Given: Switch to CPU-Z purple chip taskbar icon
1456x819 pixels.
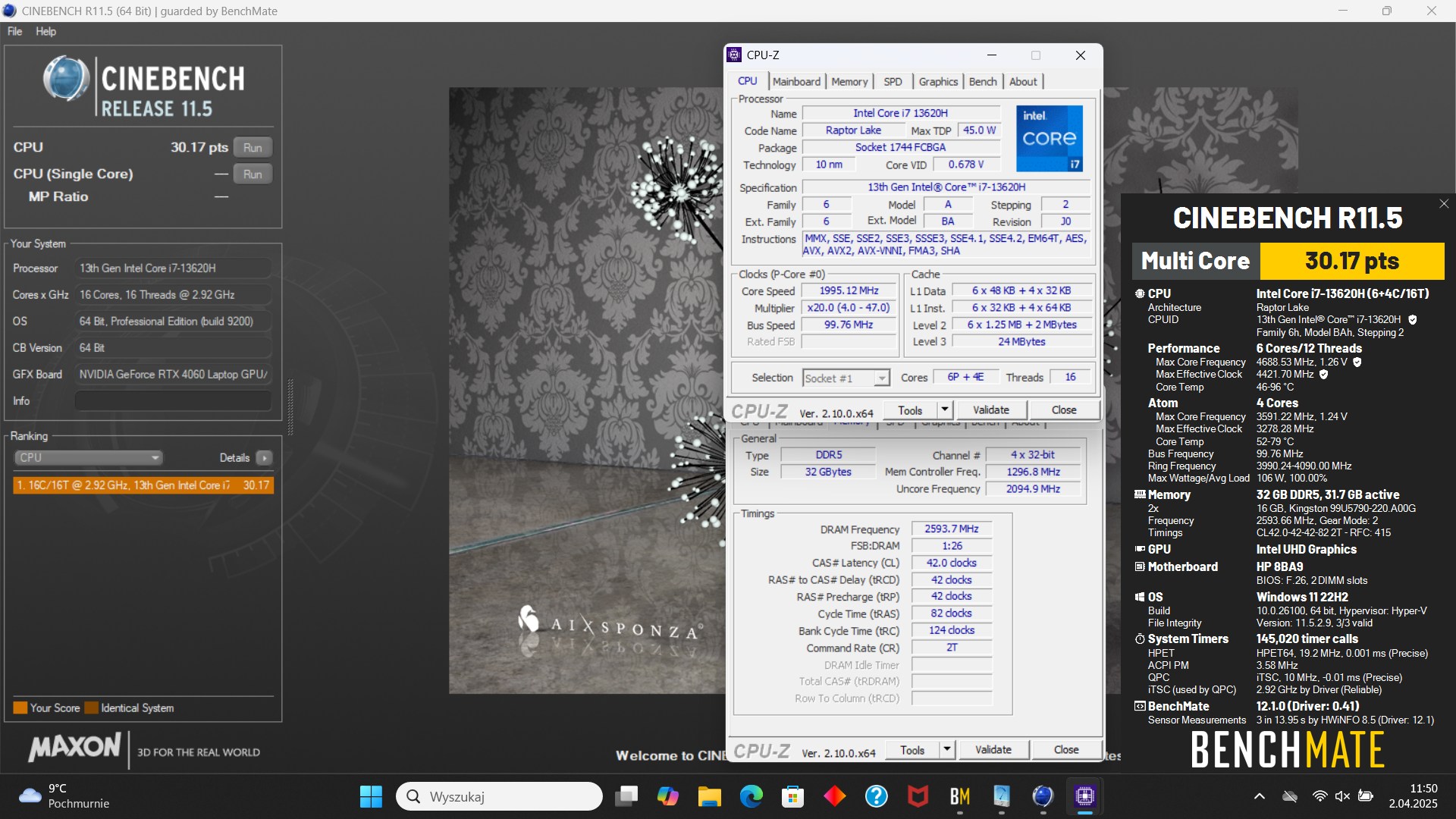Looking at the screenshot, I should coord(1085,796).
